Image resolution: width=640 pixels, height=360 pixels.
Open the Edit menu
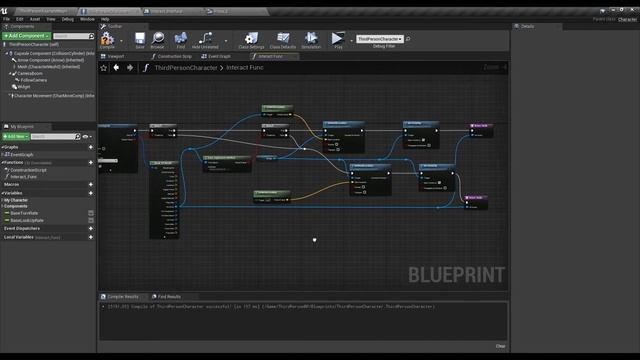pos(20,19)
